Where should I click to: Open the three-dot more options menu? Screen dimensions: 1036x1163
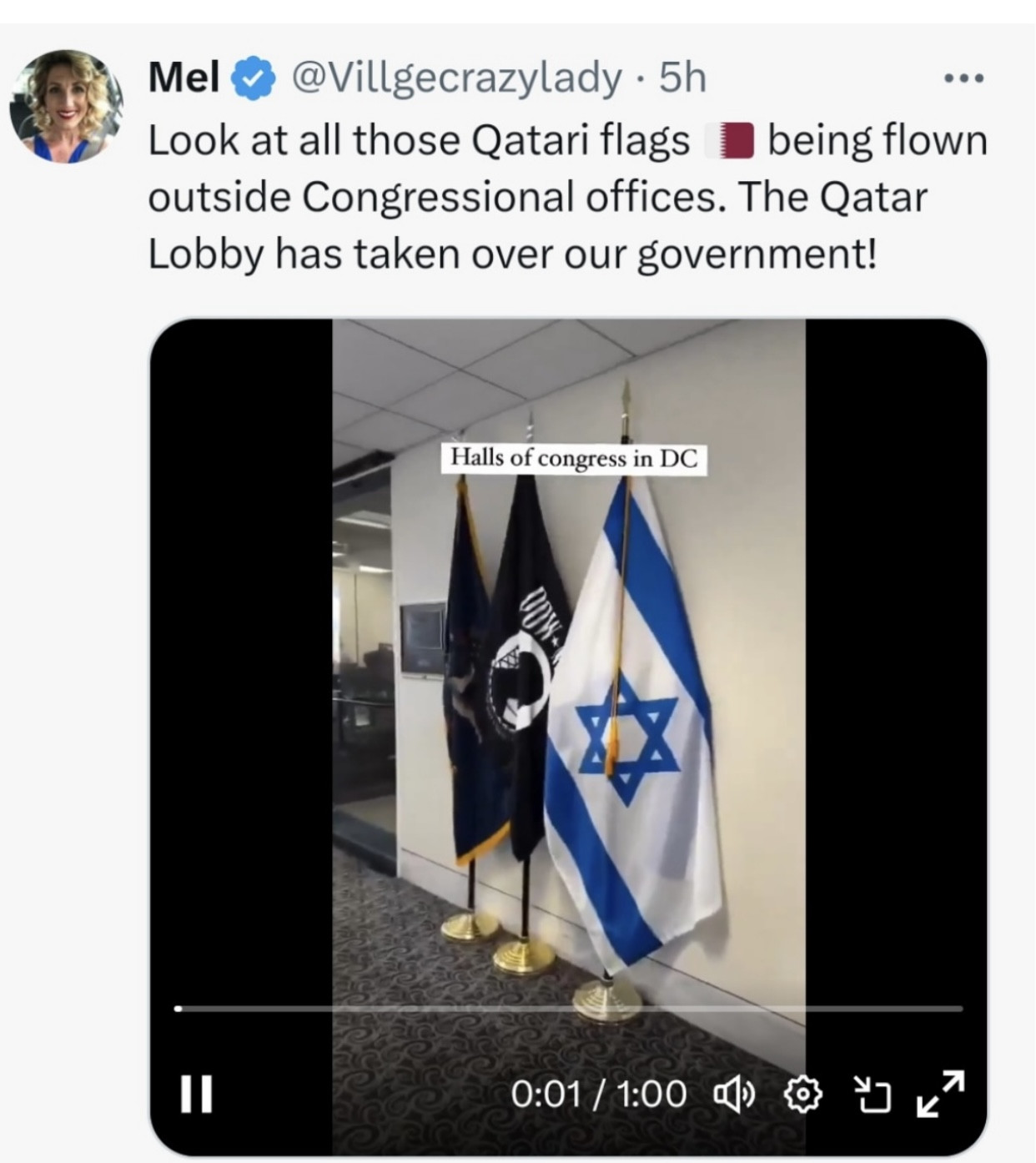pyautogui.click(x=964, y=79)
